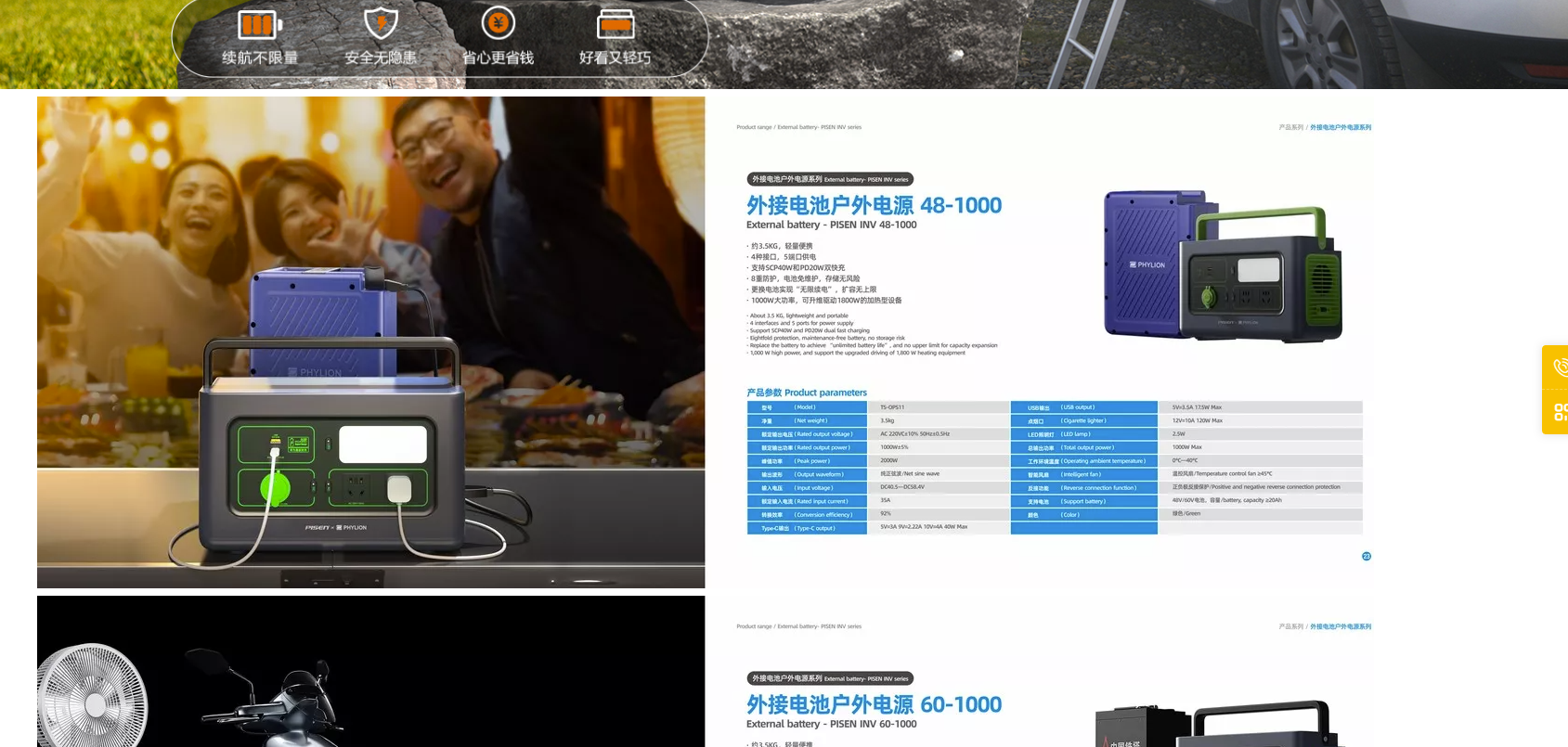Click the 12V=10A 120W Max value
This screenshot has width=1568, height=747.
(1198, 420)
